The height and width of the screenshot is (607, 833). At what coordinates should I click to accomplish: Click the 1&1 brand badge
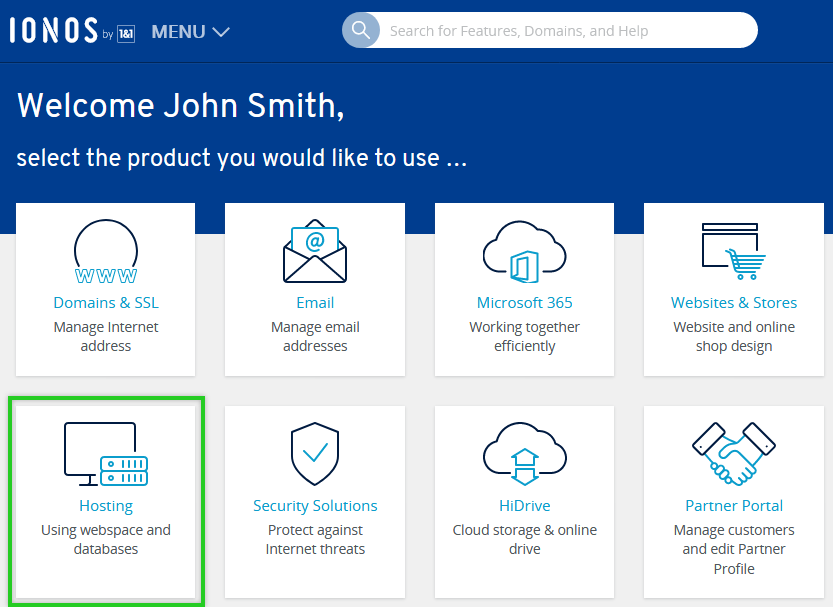coord(126,34)
